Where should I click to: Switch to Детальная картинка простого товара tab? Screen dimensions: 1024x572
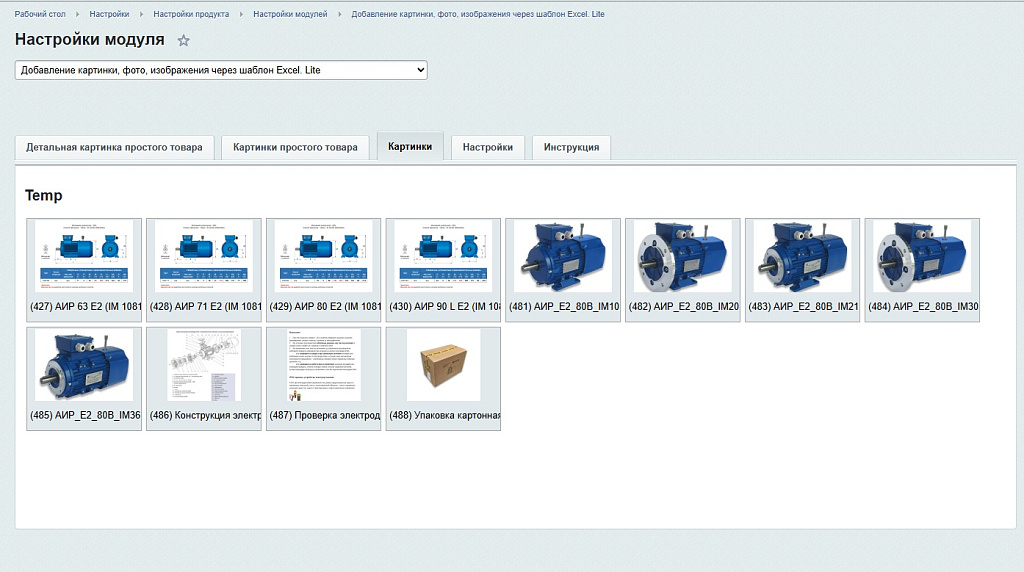click(114, 147)
